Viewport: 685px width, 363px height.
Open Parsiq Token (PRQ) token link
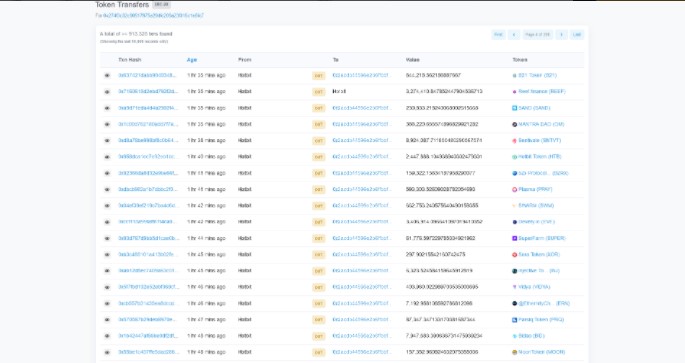(541, 320)
